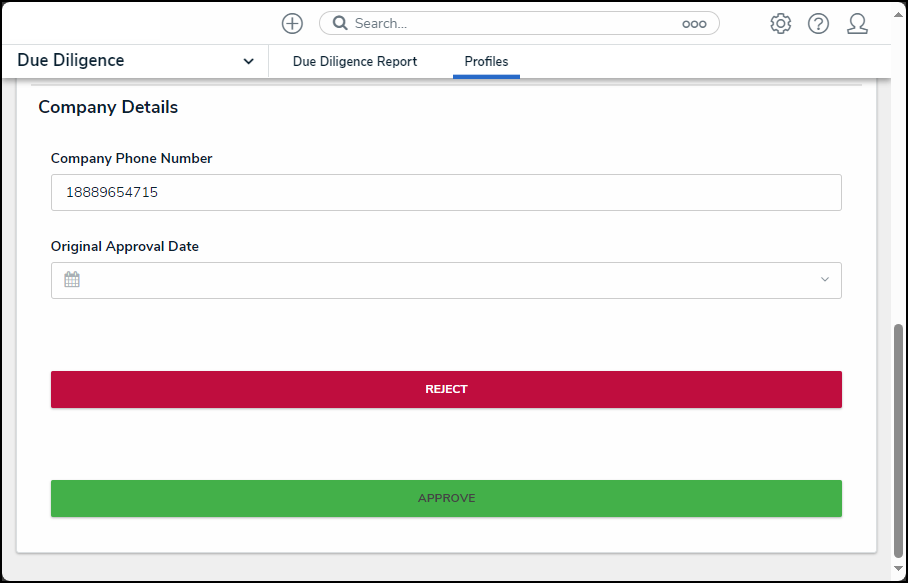Click the plus create-new icon
The image size is (908, 583).
click(292, 24)
